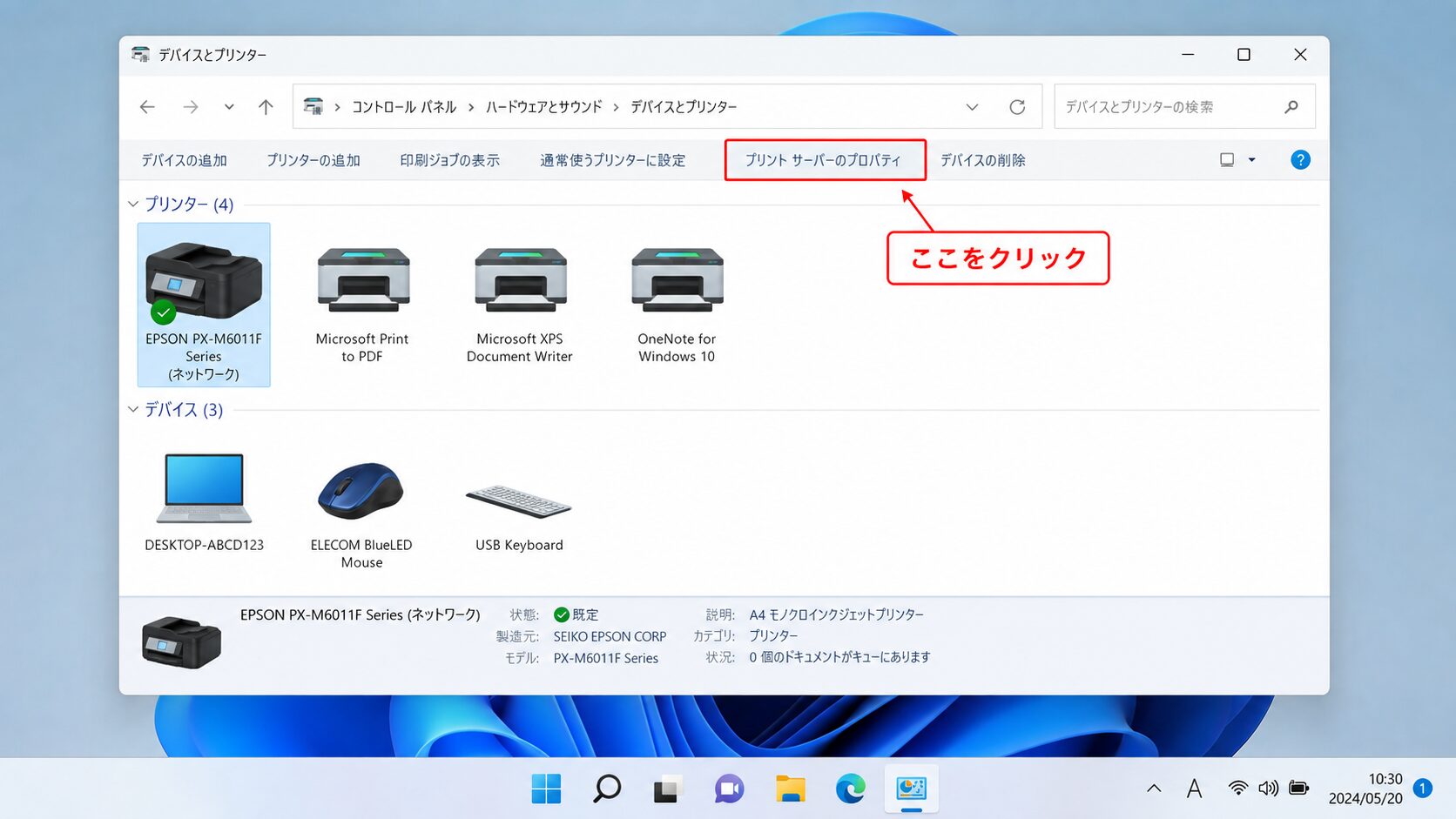This screenshot has height=819, width=1456.
Task: Open the recent locations dropdown arrow
Action: click(x=229, y=107)
